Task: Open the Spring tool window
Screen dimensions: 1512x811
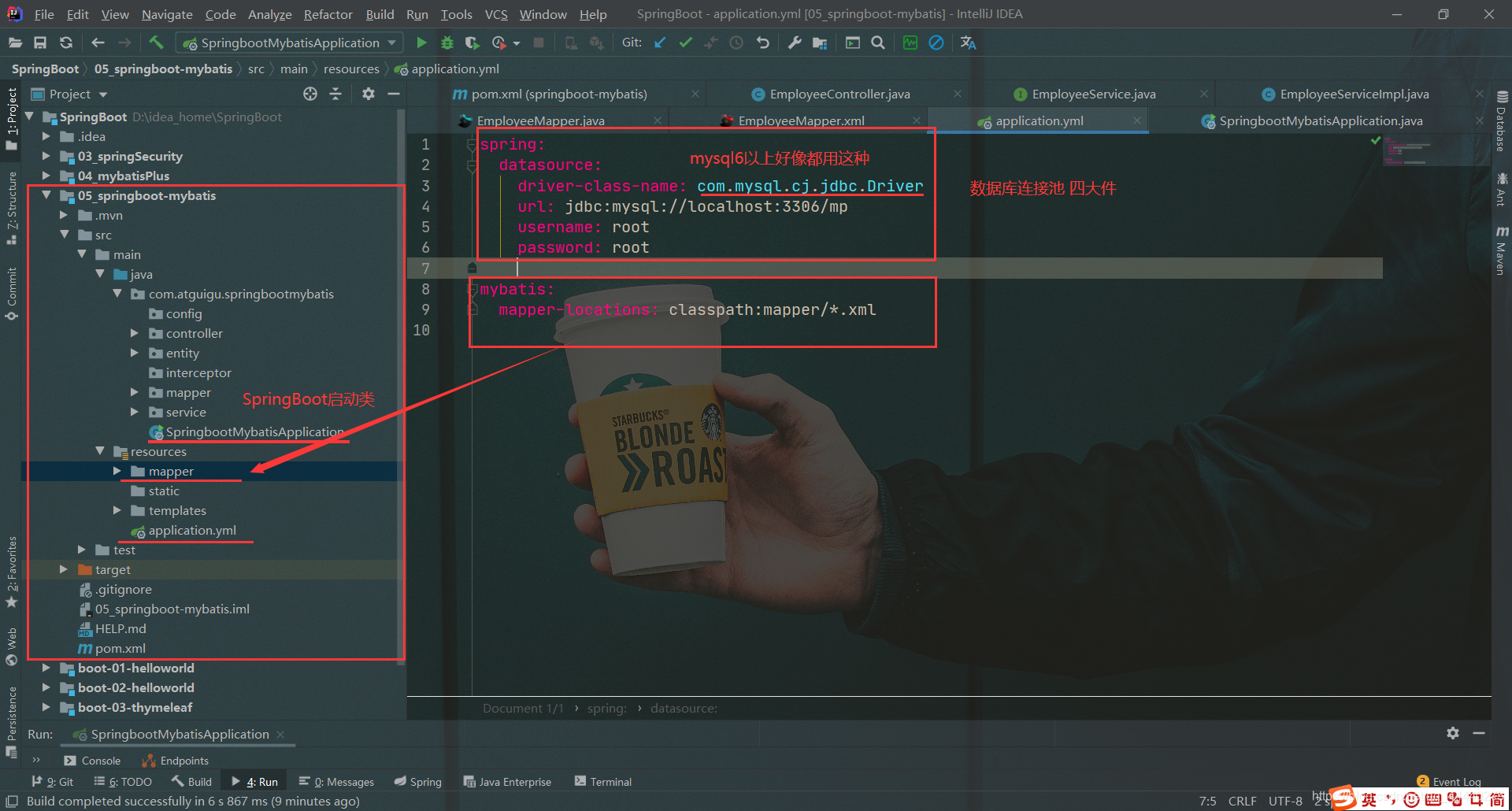Action: [x=418, y=782]
